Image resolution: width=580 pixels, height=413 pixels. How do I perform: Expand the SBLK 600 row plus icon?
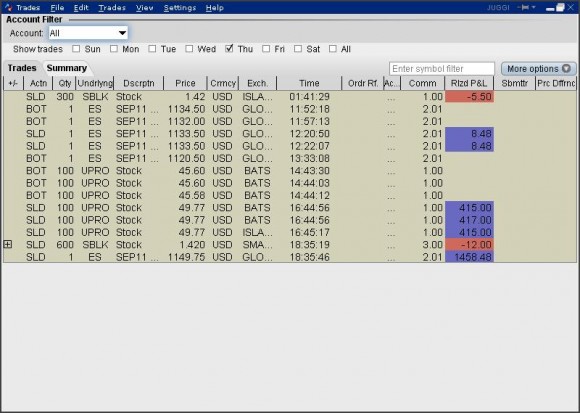7,244
